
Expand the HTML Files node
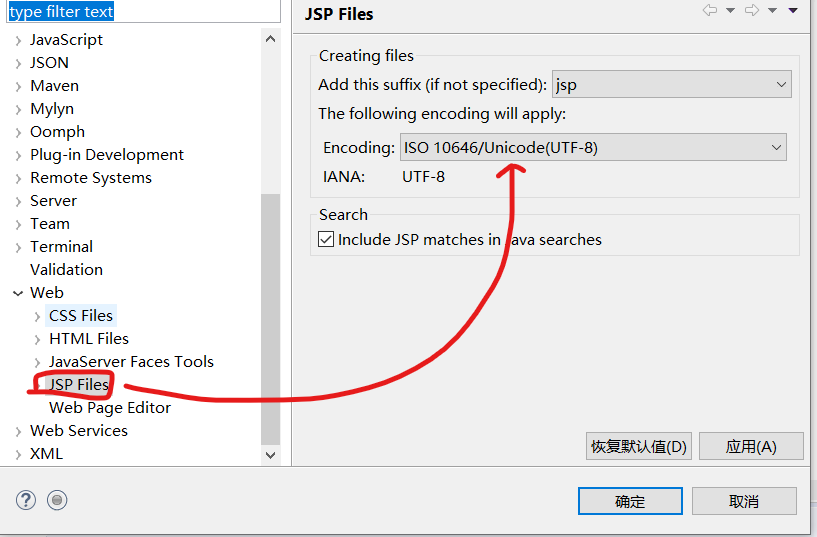coord(37,340)
